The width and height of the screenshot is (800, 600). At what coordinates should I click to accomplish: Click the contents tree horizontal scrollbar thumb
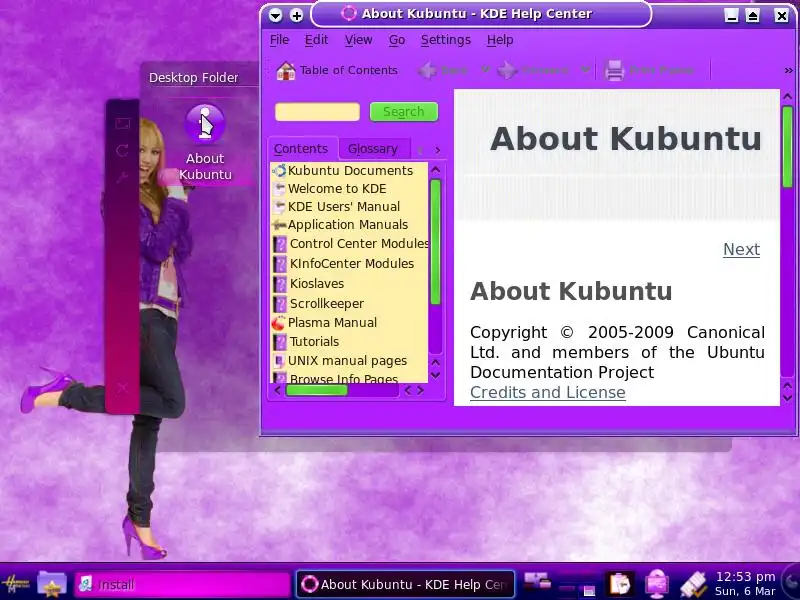tap(316, 390)
